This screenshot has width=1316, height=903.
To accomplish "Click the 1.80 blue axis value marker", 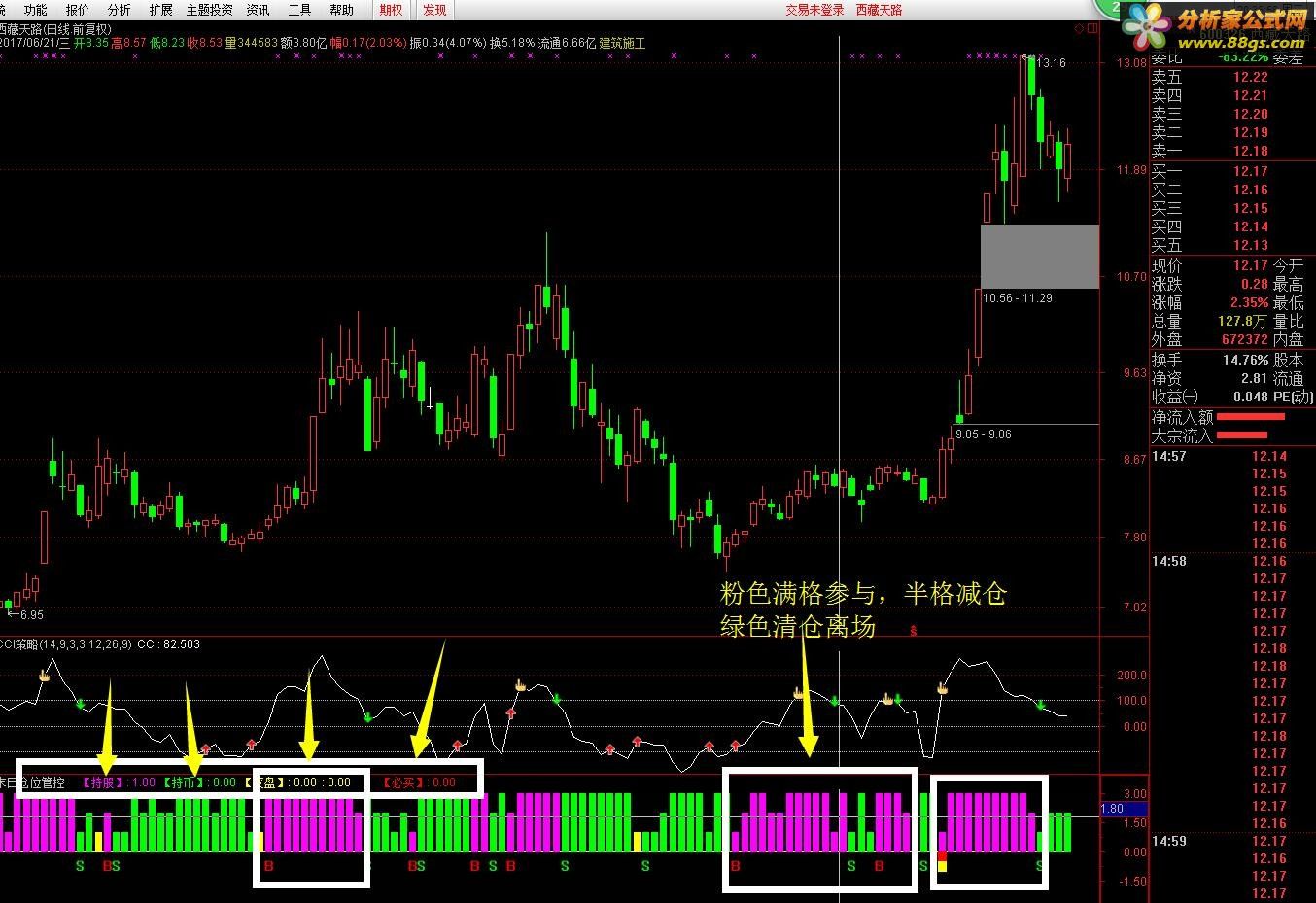I will coord(1123,809).
